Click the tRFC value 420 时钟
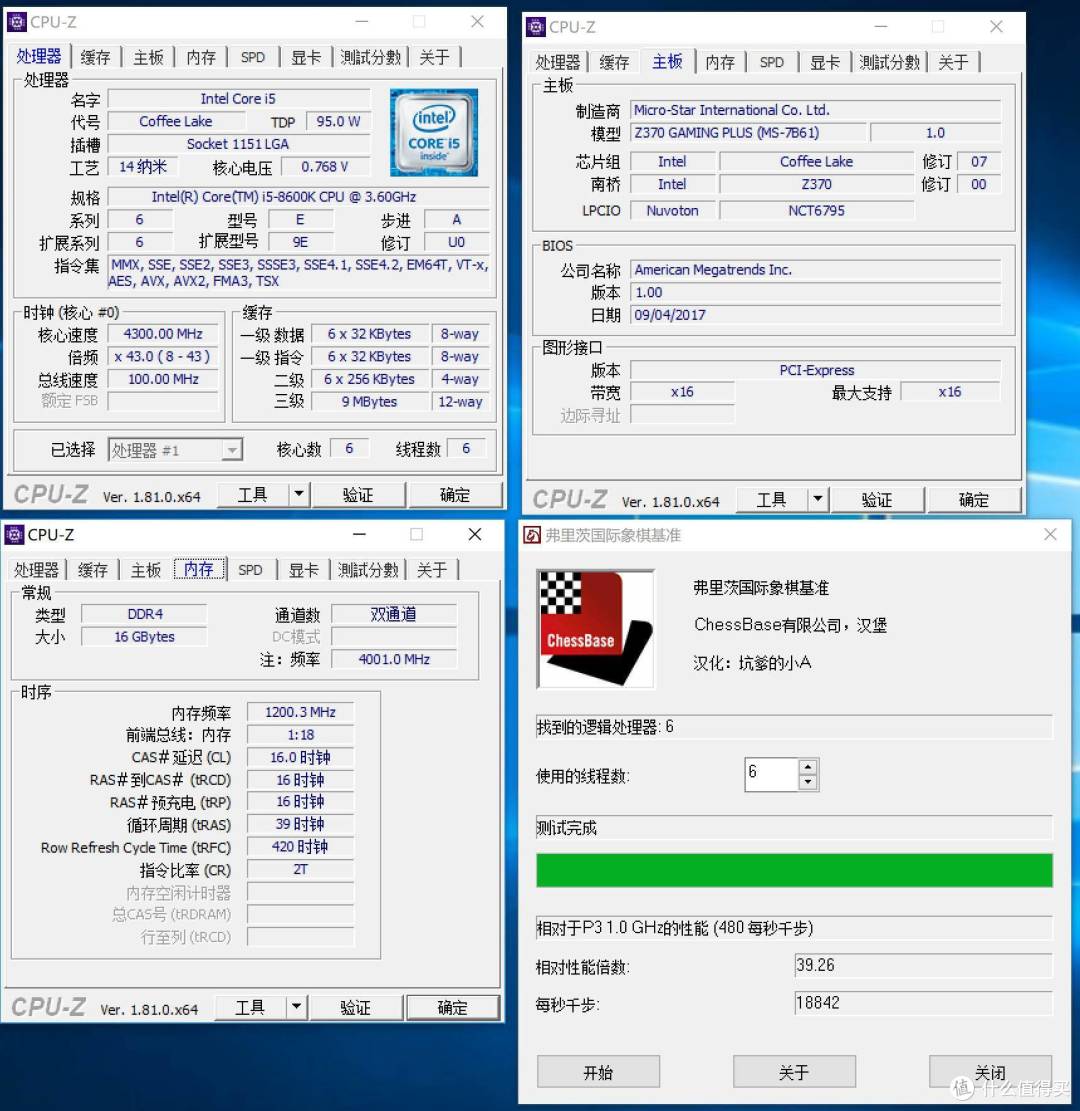This screenshot has width=1080, height=1111. coord(300,847)
